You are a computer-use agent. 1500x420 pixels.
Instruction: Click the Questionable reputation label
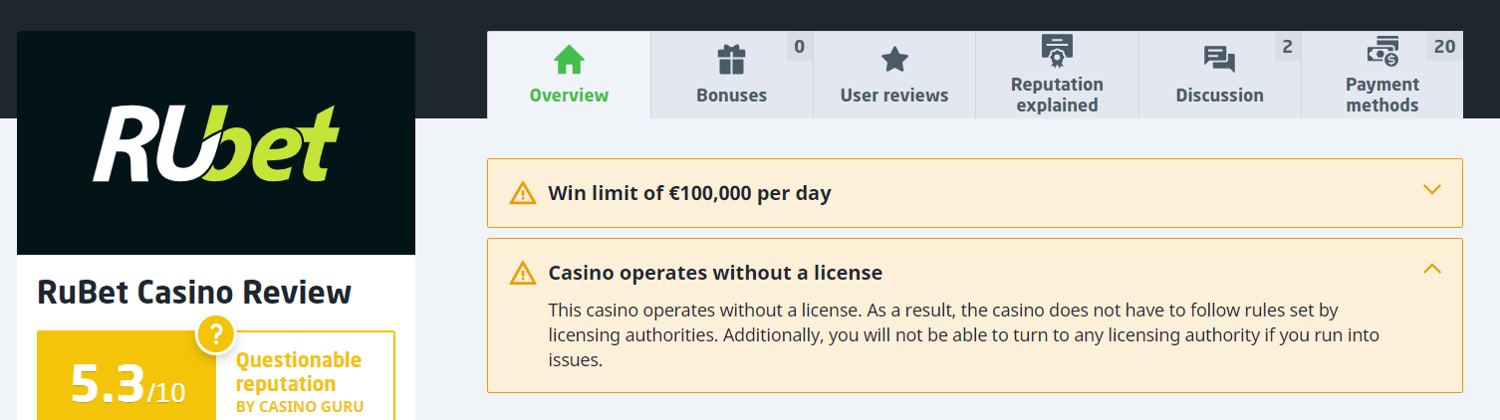(x=298, y=372)
